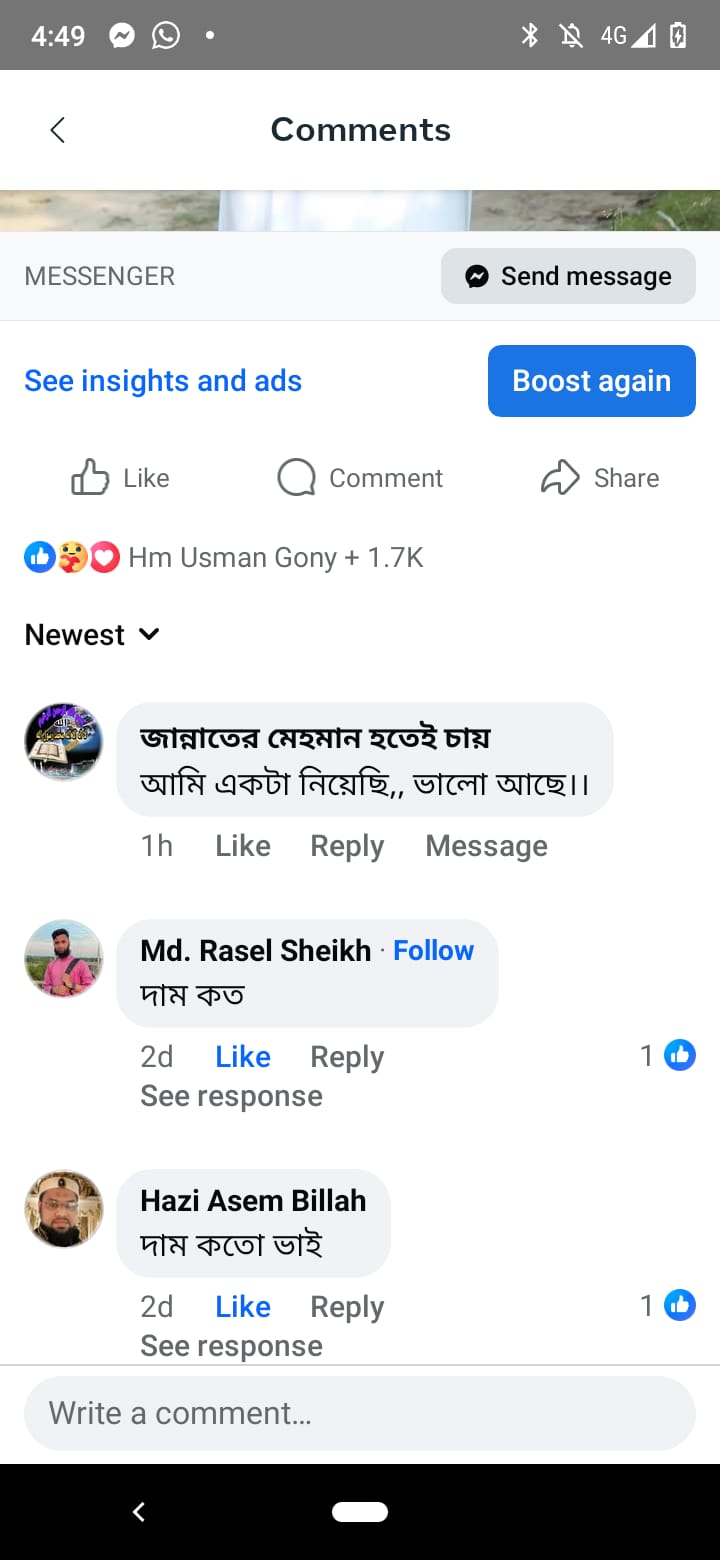720x1560 pixels.
Task: Open the reaction emojis summary
Action: coord(72,557)
